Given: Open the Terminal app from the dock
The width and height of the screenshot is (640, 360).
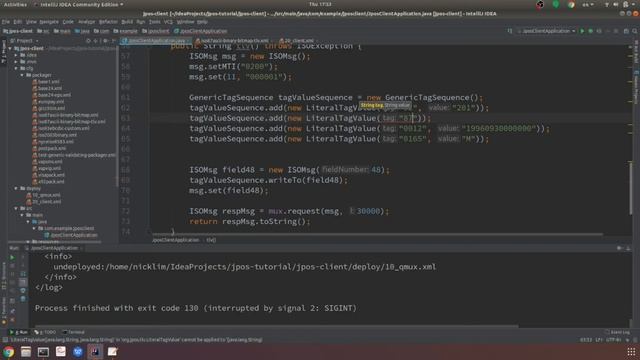Looking at the screenshot, I should (x=43, y=351).
